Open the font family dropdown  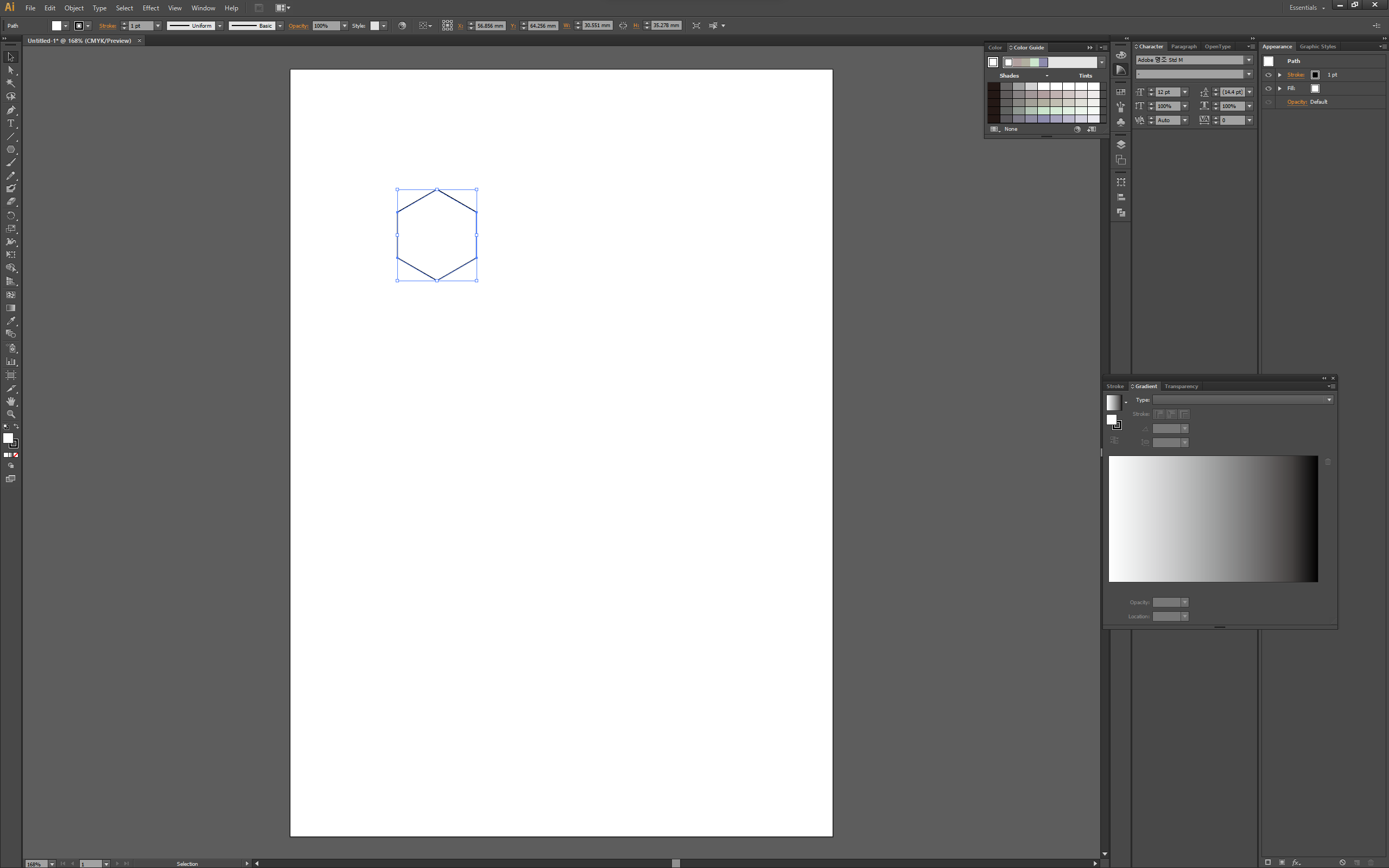(1248, 60)
